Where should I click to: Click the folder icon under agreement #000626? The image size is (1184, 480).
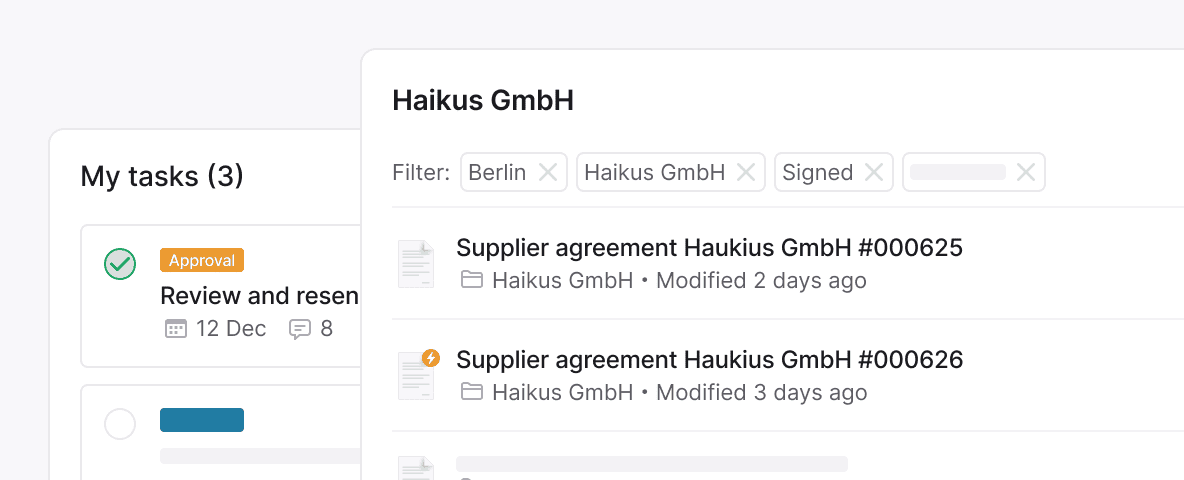[471, 392]
